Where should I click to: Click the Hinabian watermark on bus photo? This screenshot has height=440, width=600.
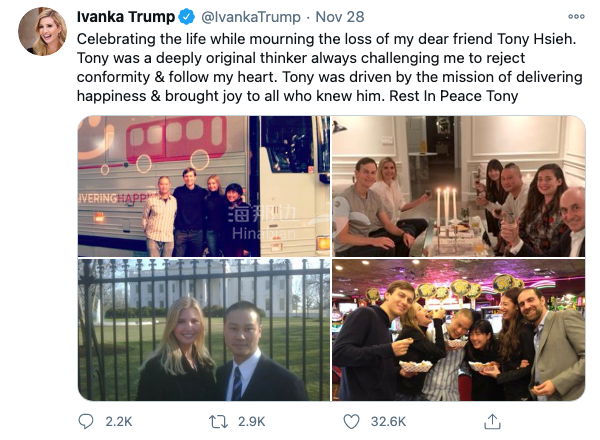263,223
